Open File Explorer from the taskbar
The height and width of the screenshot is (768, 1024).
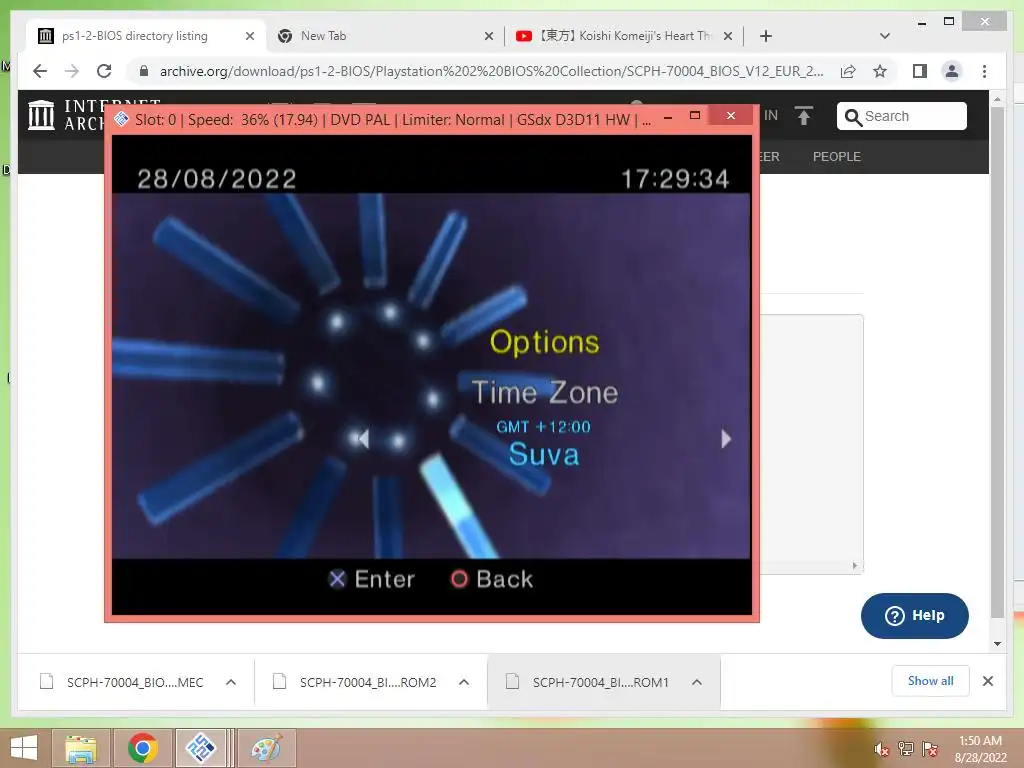tap(81, 748)
